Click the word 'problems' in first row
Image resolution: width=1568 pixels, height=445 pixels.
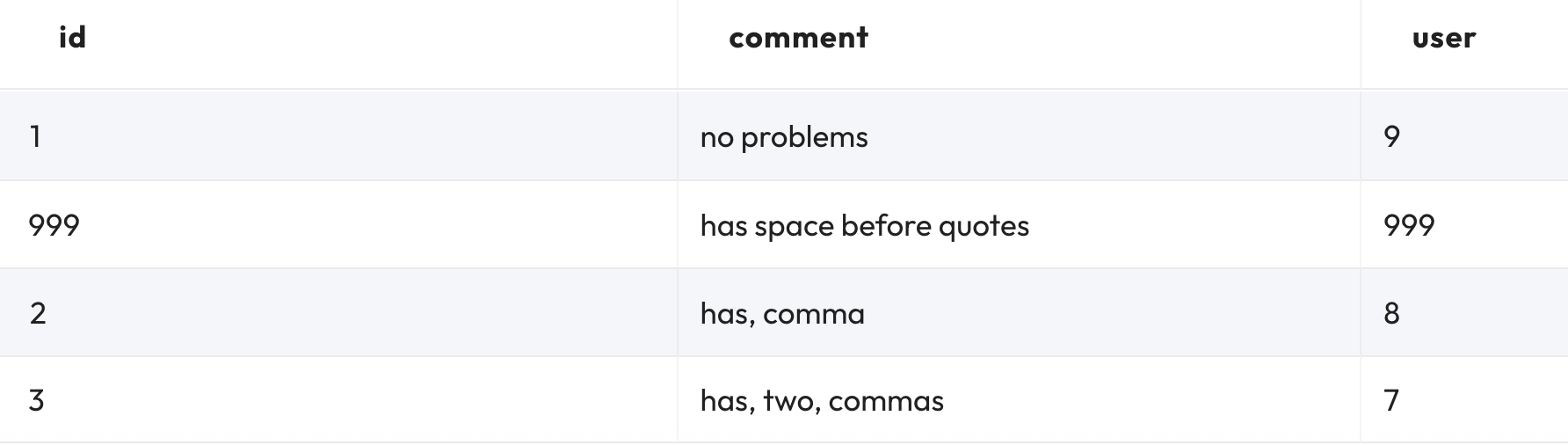[x=804, y=138]
